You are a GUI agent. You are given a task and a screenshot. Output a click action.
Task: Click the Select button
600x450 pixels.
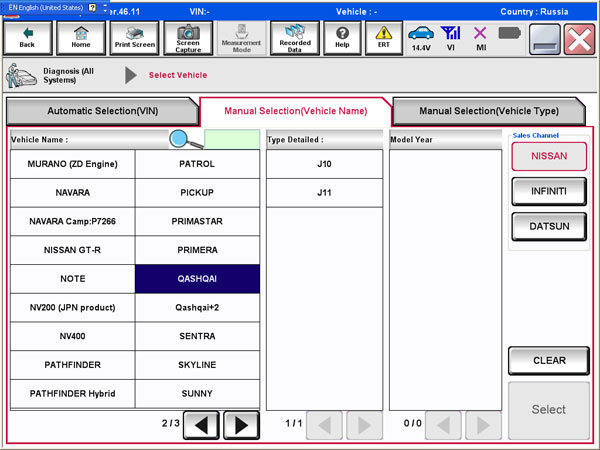pyautogui.click(x=549, y=410)
